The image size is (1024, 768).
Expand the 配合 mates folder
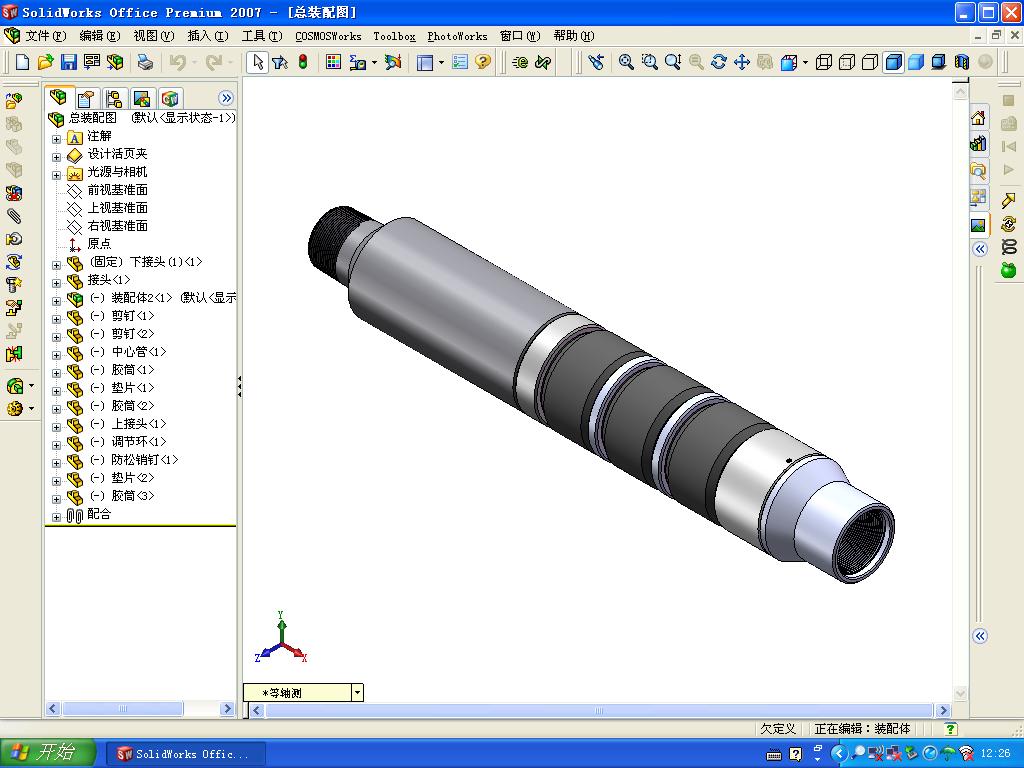click(x=56, y=517)
